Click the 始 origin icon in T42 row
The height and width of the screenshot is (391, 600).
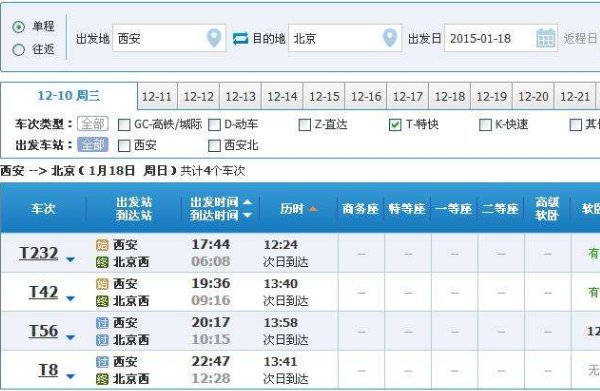102,284
